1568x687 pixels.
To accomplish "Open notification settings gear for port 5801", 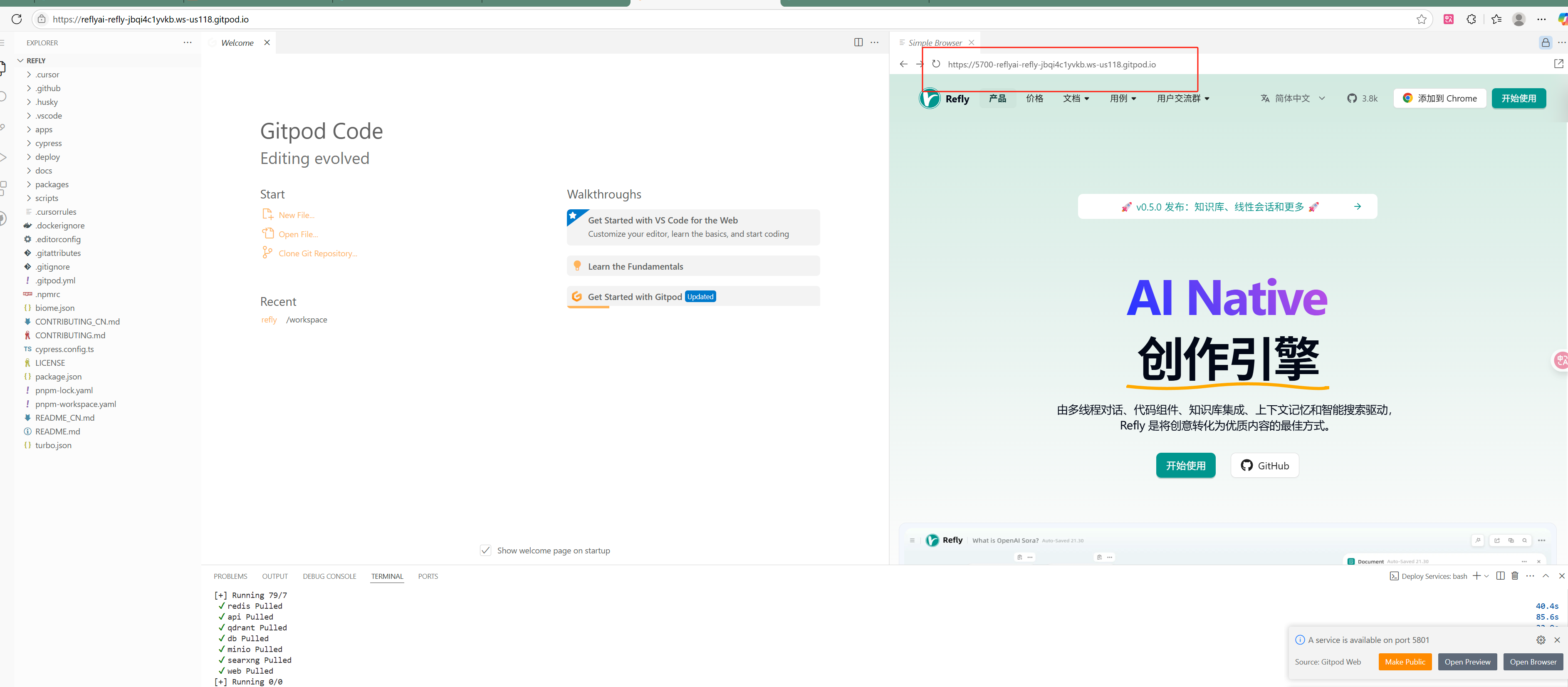I will click(1541, 640).
